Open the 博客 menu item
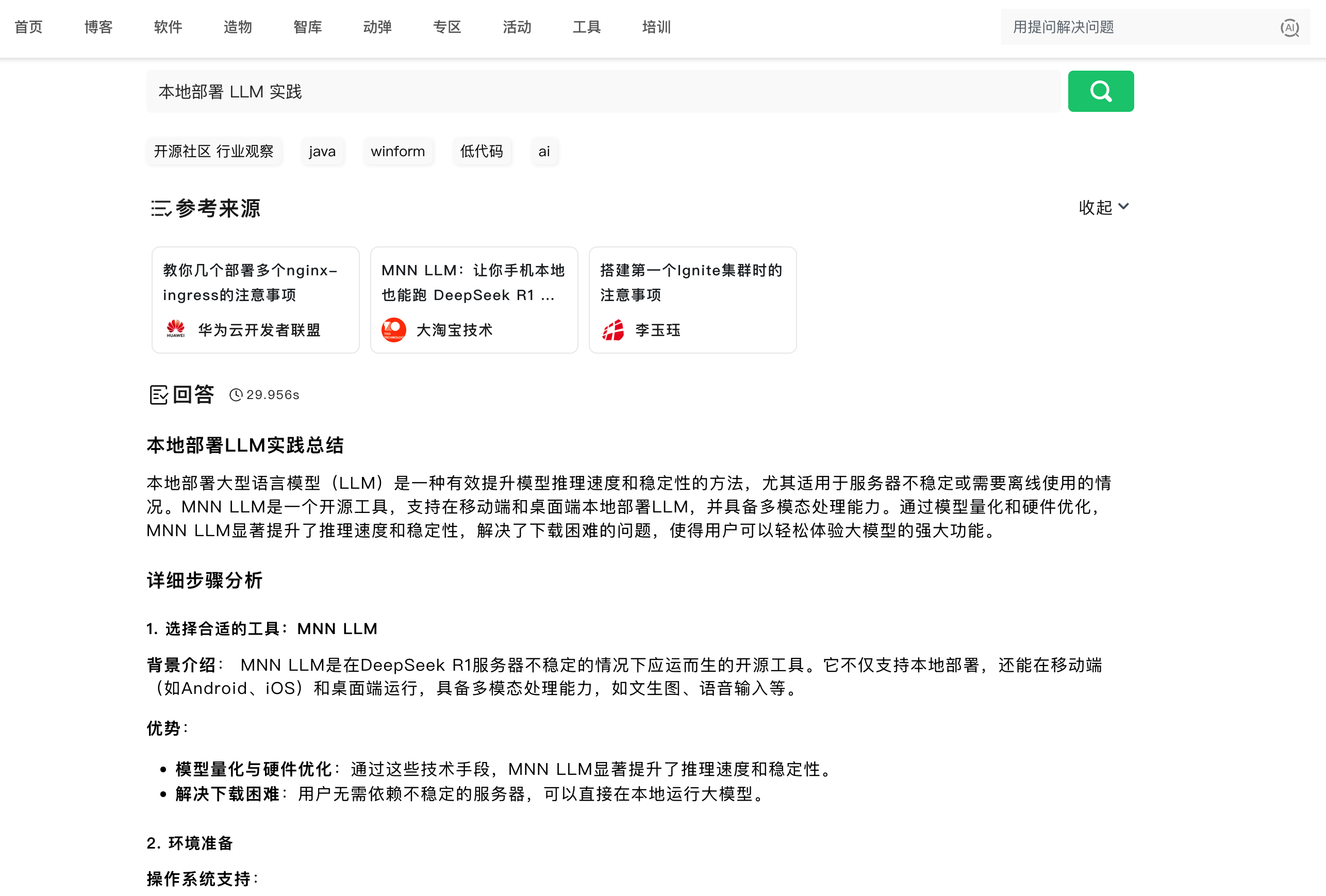The width and height of the screenshot is (1326, 896). pyautogui.click(x=98, y=27)
